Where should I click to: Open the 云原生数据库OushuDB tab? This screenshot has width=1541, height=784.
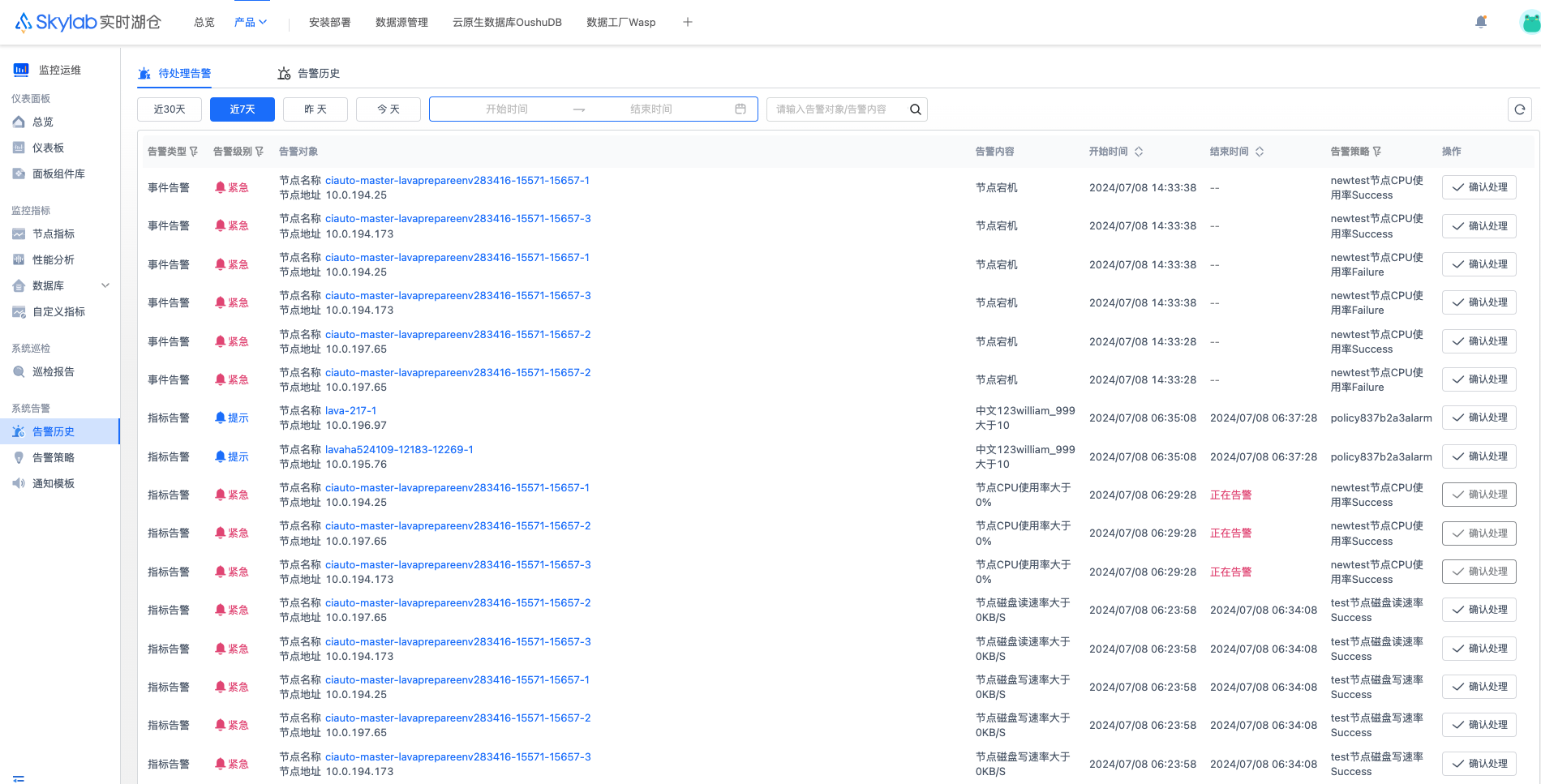507,22
